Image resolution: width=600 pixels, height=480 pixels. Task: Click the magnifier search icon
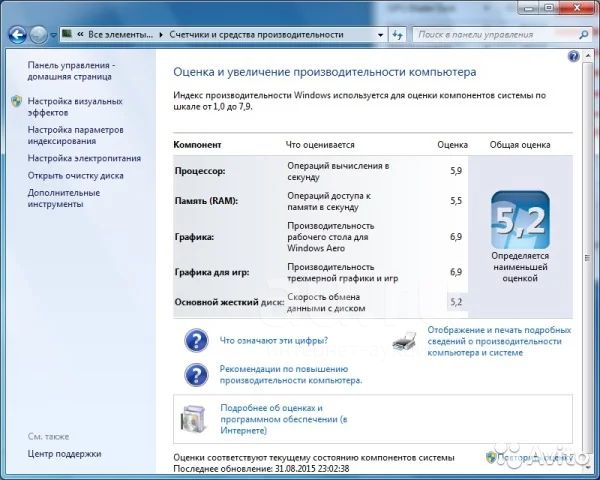click(x=584, y=35)
